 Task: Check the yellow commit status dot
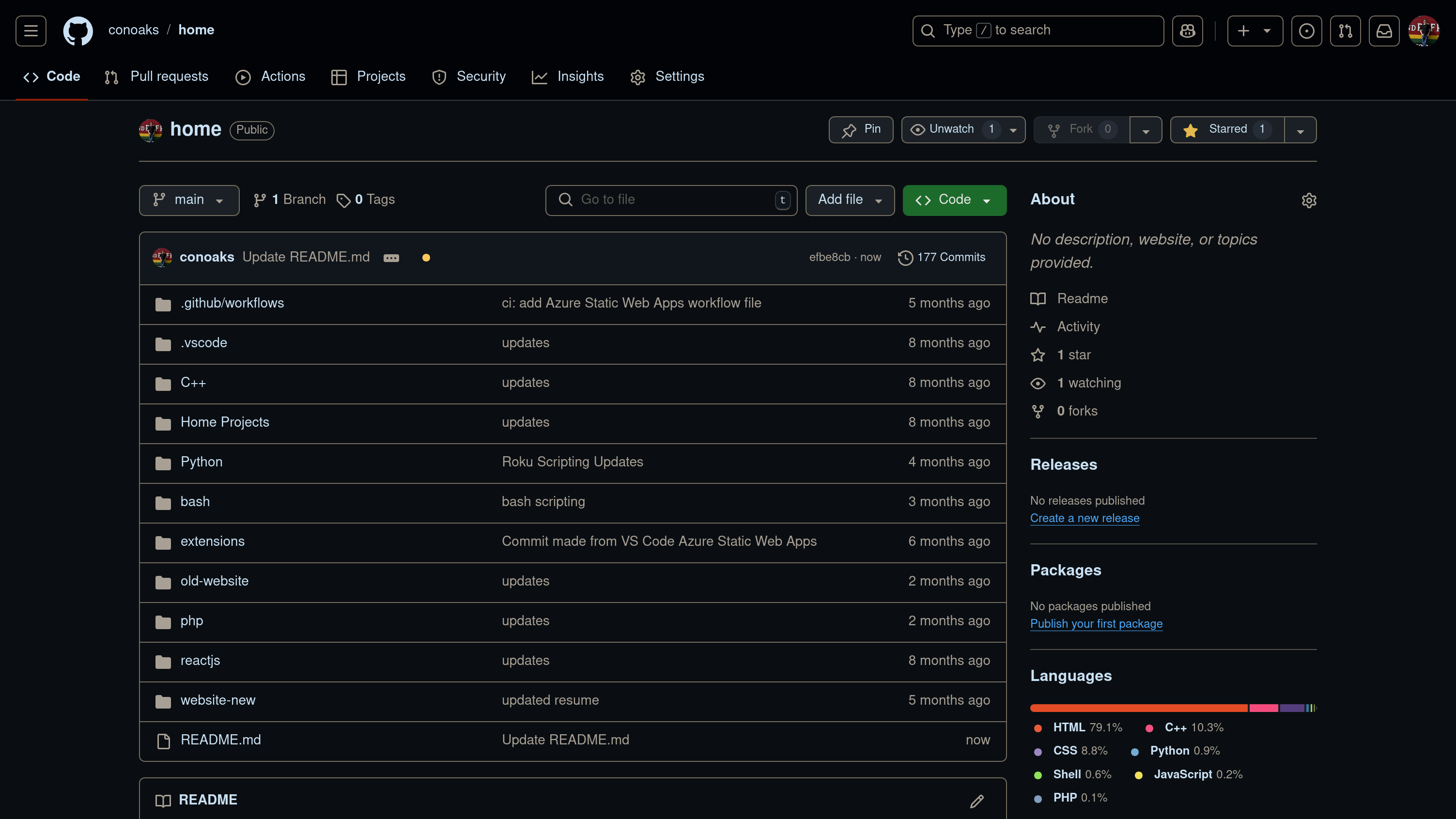click(426, 258)
